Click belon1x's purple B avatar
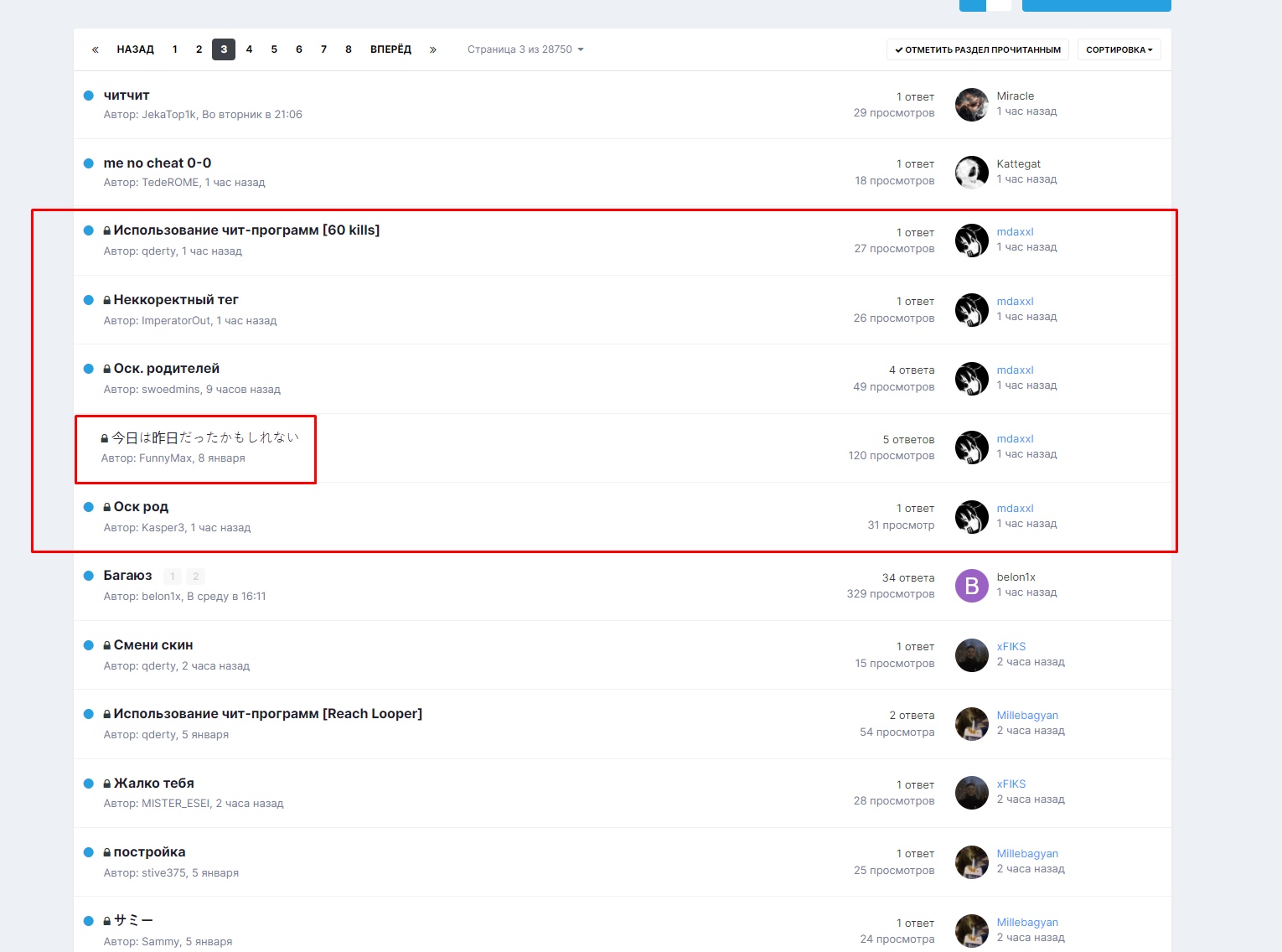Image resolution: width=1282 pixels, height=952 pixels. [x=971, y=586]
